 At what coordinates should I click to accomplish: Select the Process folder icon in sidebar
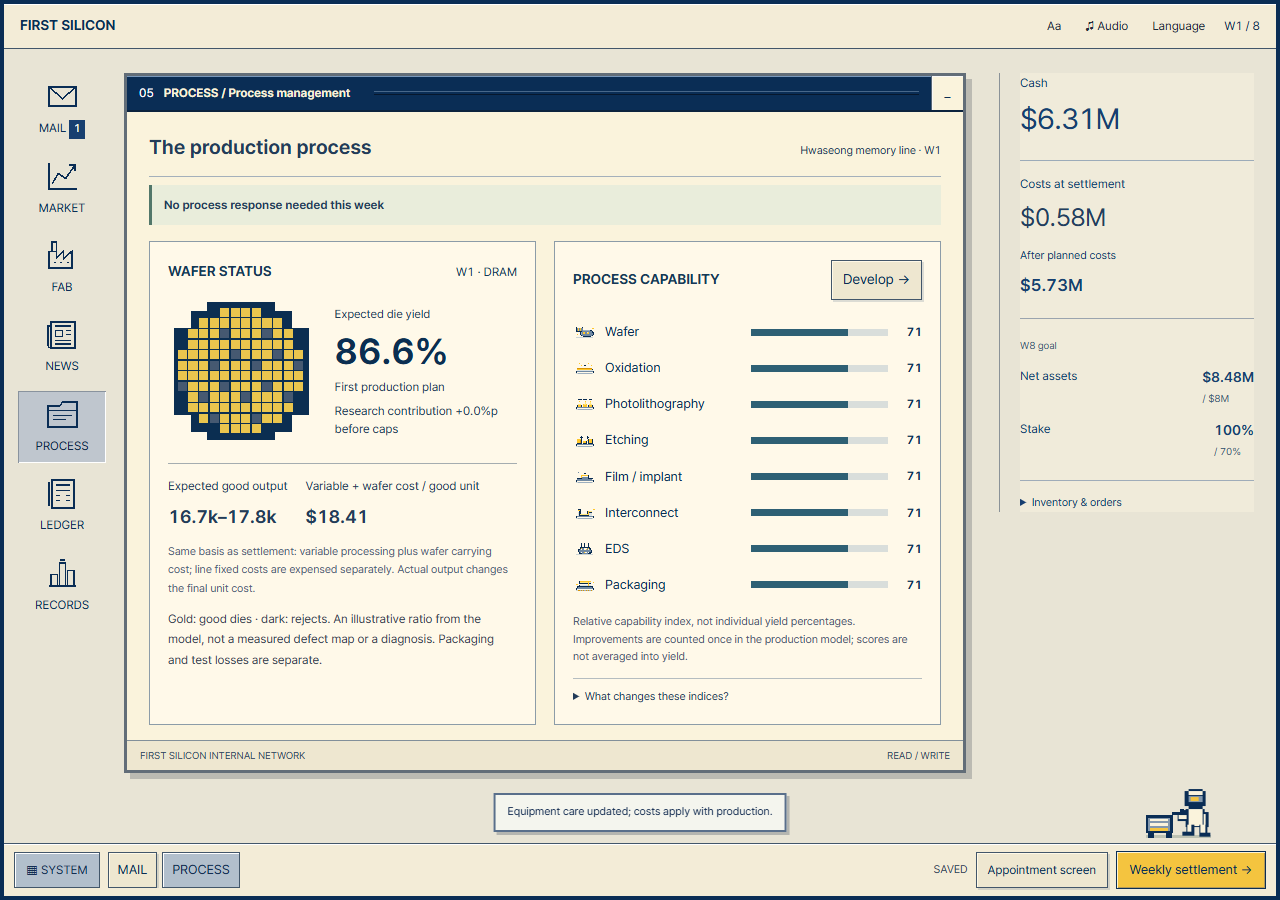(62, 415)
